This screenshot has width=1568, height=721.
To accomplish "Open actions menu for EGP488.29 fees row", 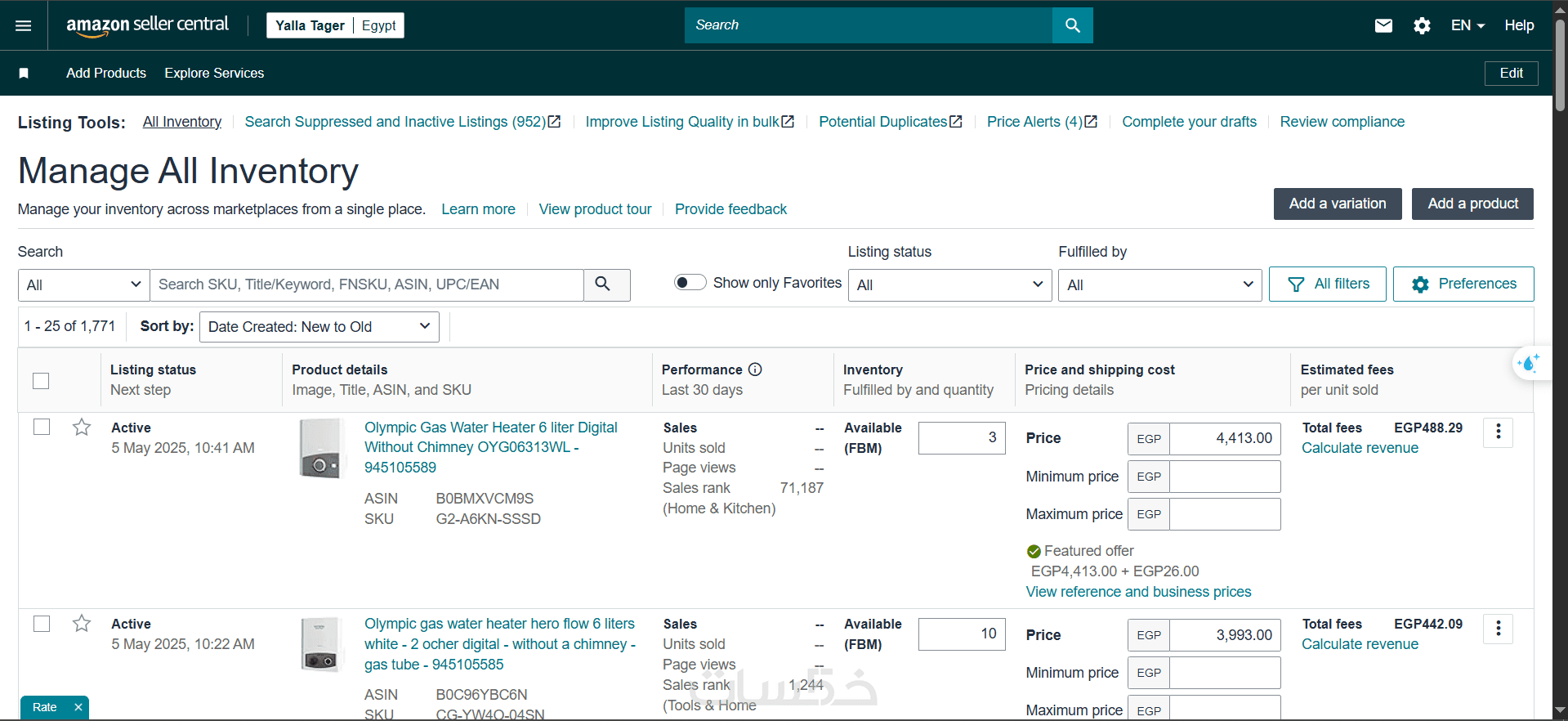I will (1498, 432).
